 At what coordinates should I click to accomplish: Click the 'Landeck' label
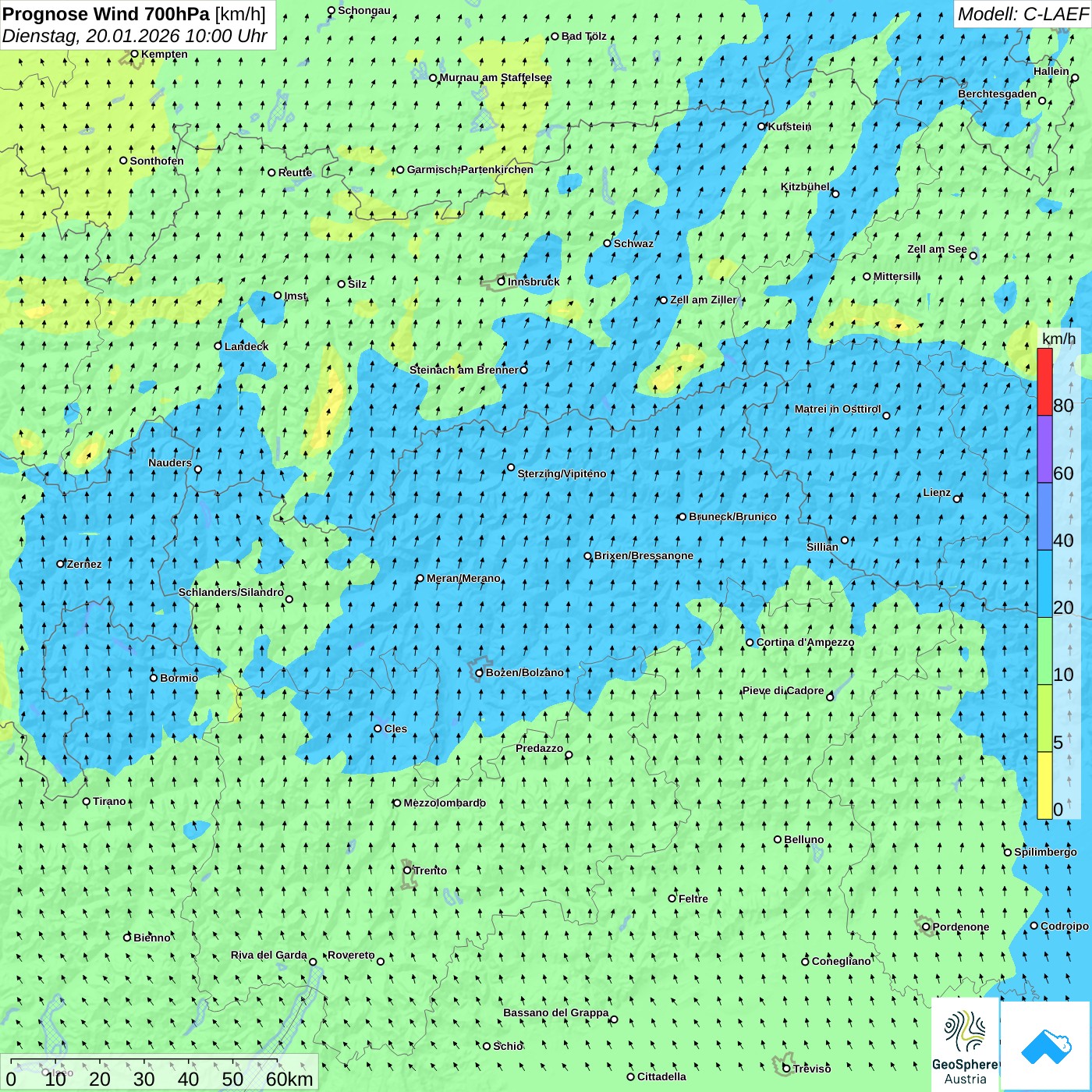point(246,346)
